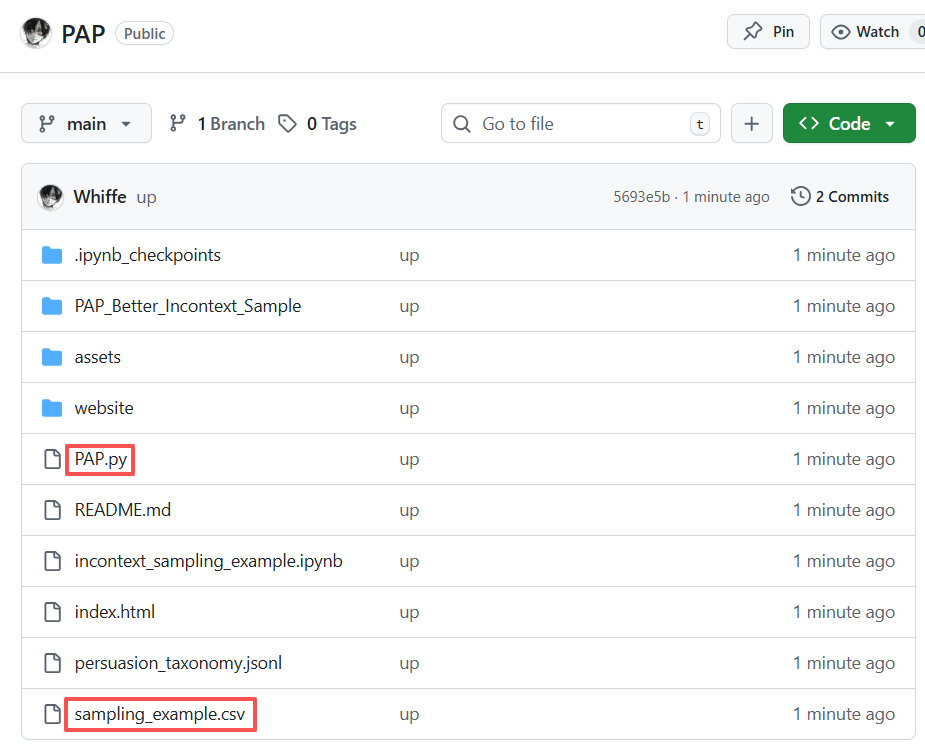Click file icon of incontext_sampling_example.ipynb
The image size is (925, 746).
(x=53, y=561)
